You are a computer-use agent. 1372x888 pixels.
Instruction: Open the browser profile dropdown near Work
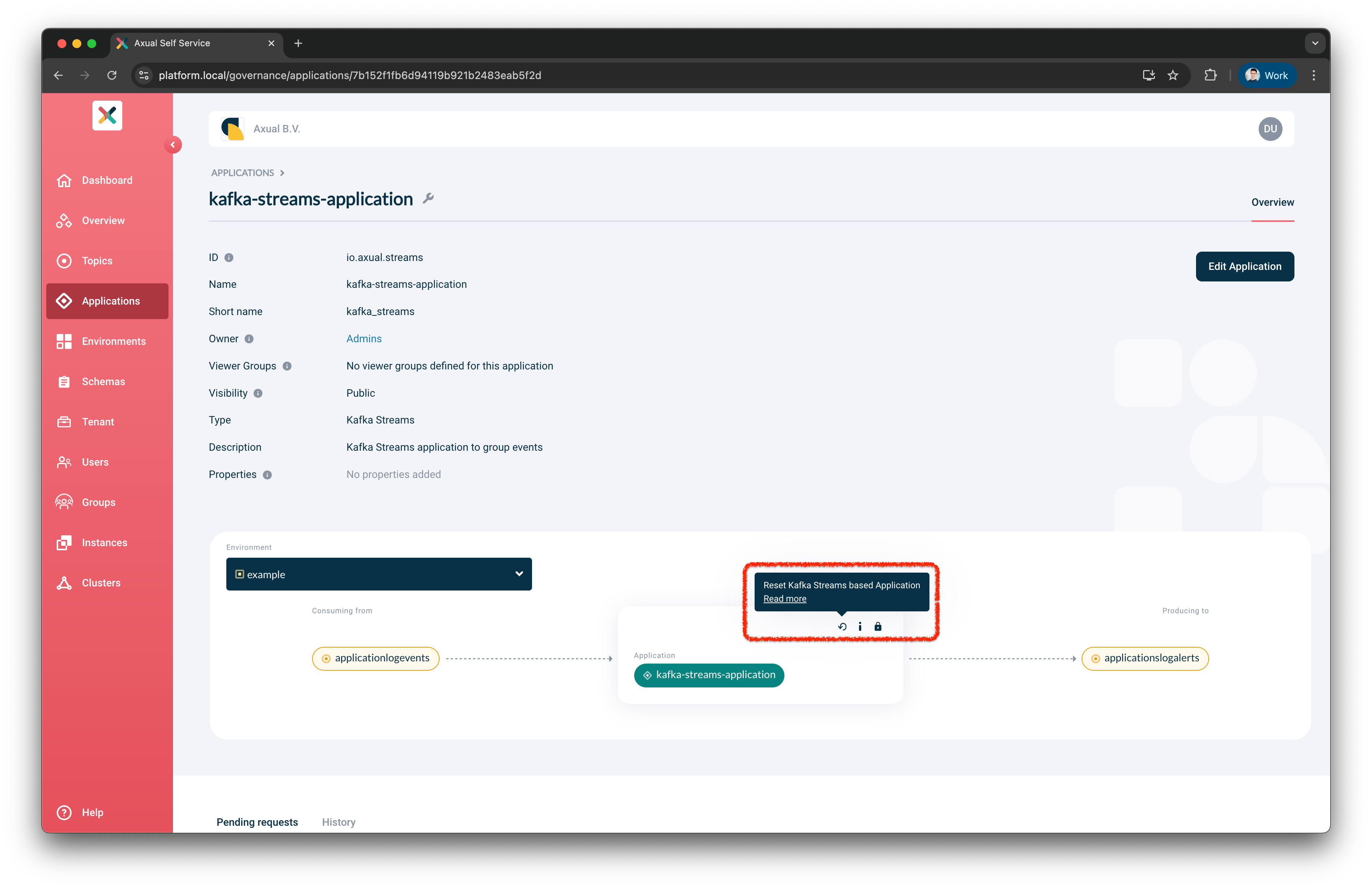(x=1266, y=75)
